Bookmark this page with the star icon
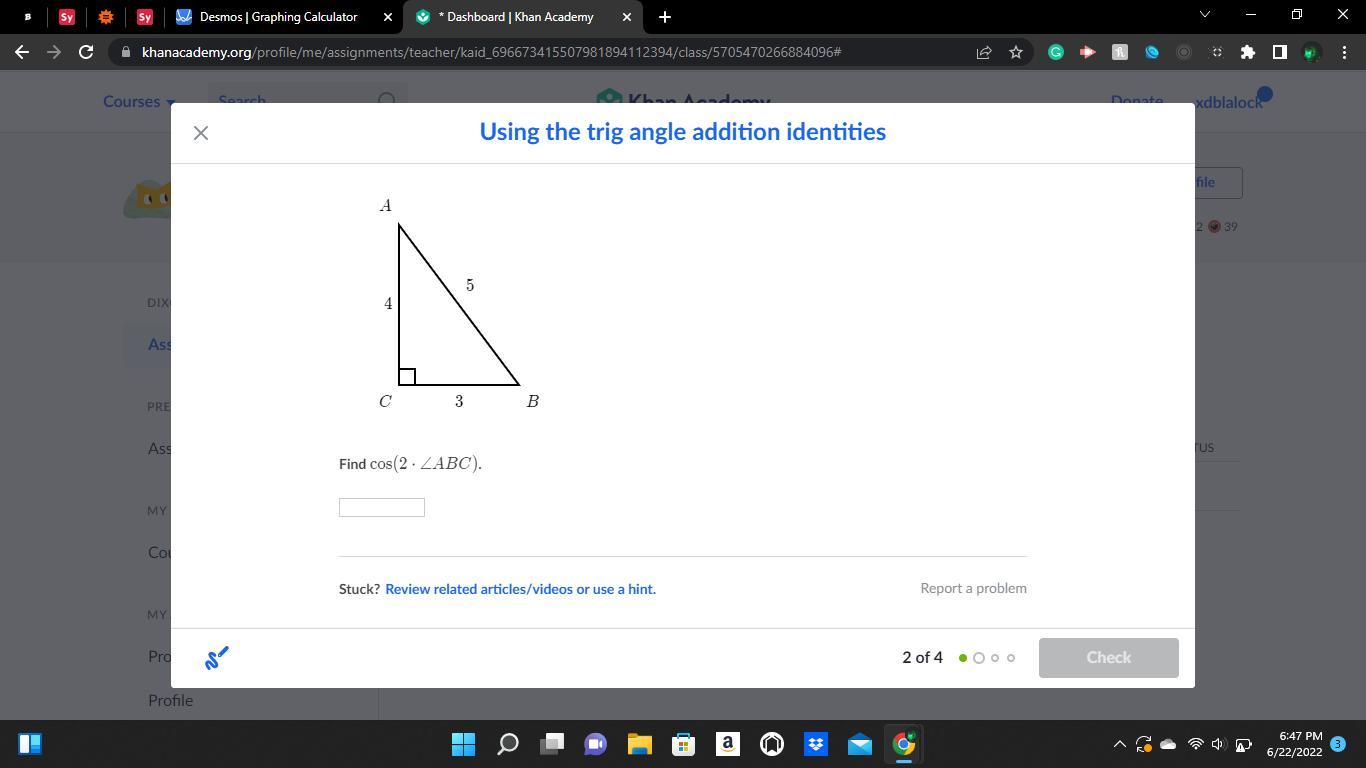Screen dimensions: 1366x768 1016,52
